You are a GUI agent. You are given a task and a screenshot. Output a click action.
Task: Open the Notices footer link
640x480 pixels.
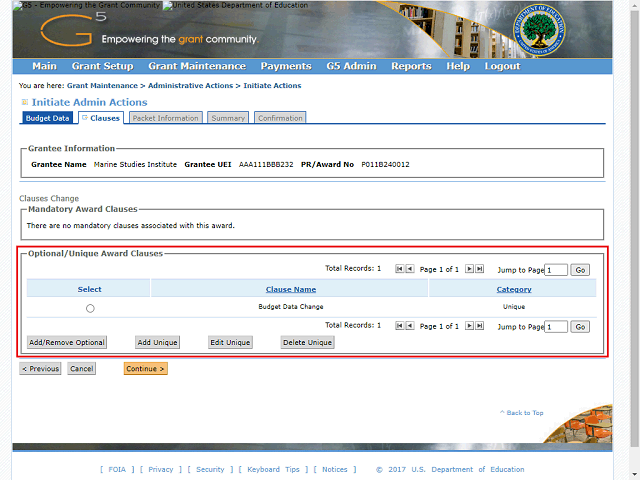click(335, 469)
